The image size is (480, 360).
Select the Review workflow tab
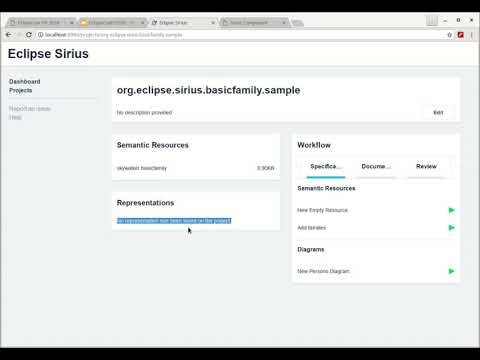tap(426, 167)
